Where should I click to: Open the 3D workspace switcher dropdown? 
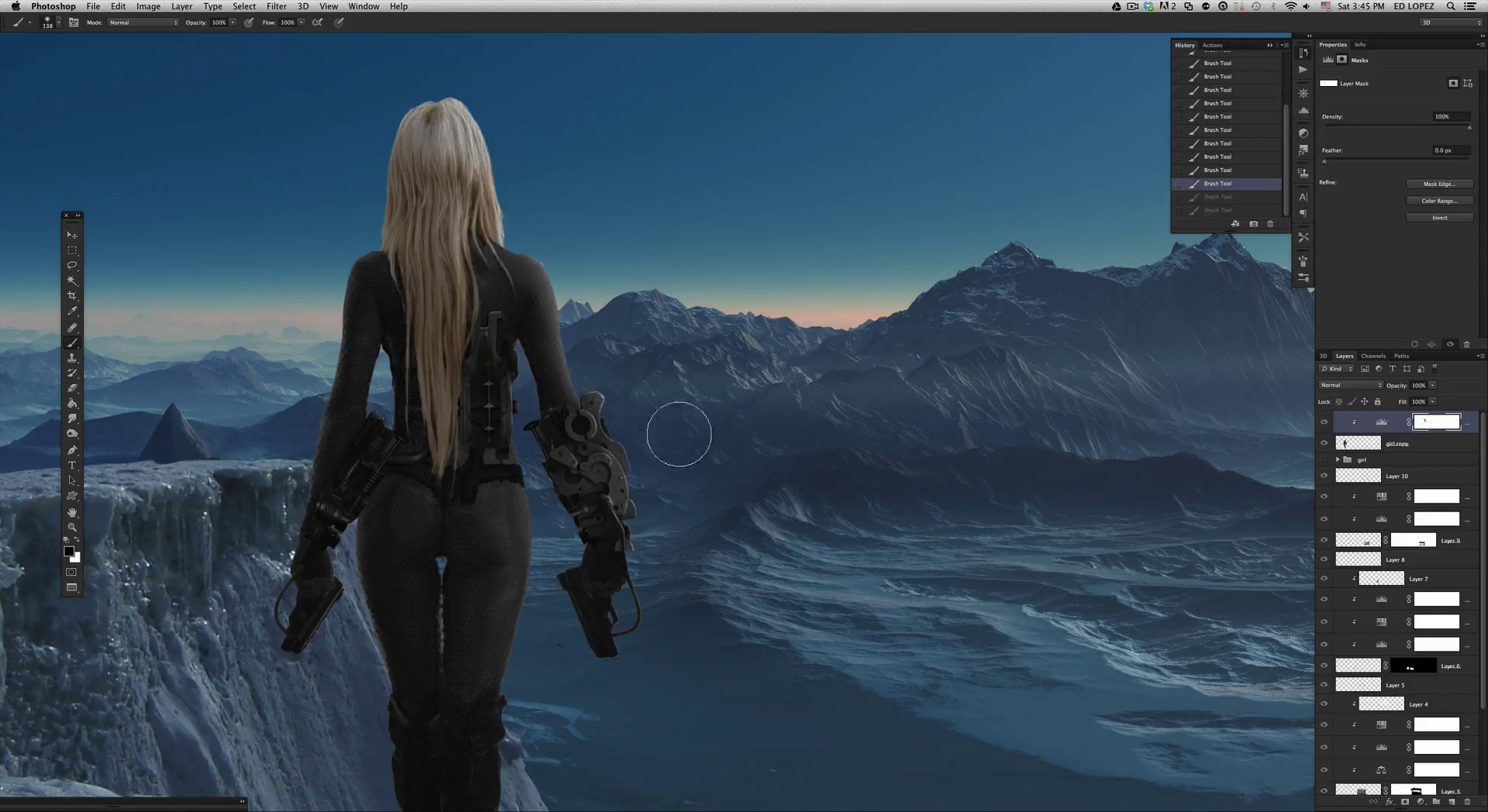[x=1451, y=22]
